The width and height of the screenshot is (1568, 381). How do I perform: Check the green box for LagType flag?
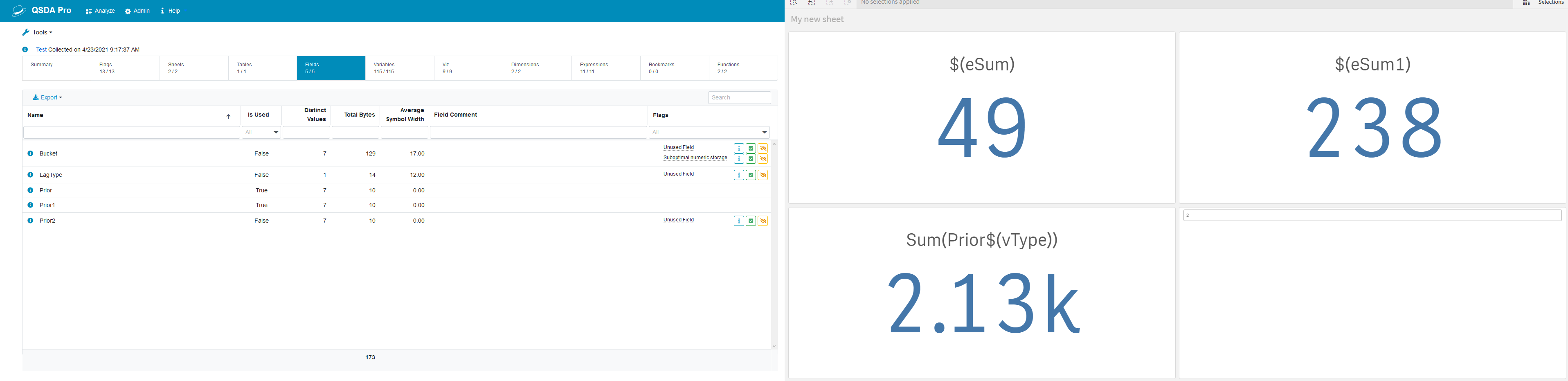[x=751, y=175]
